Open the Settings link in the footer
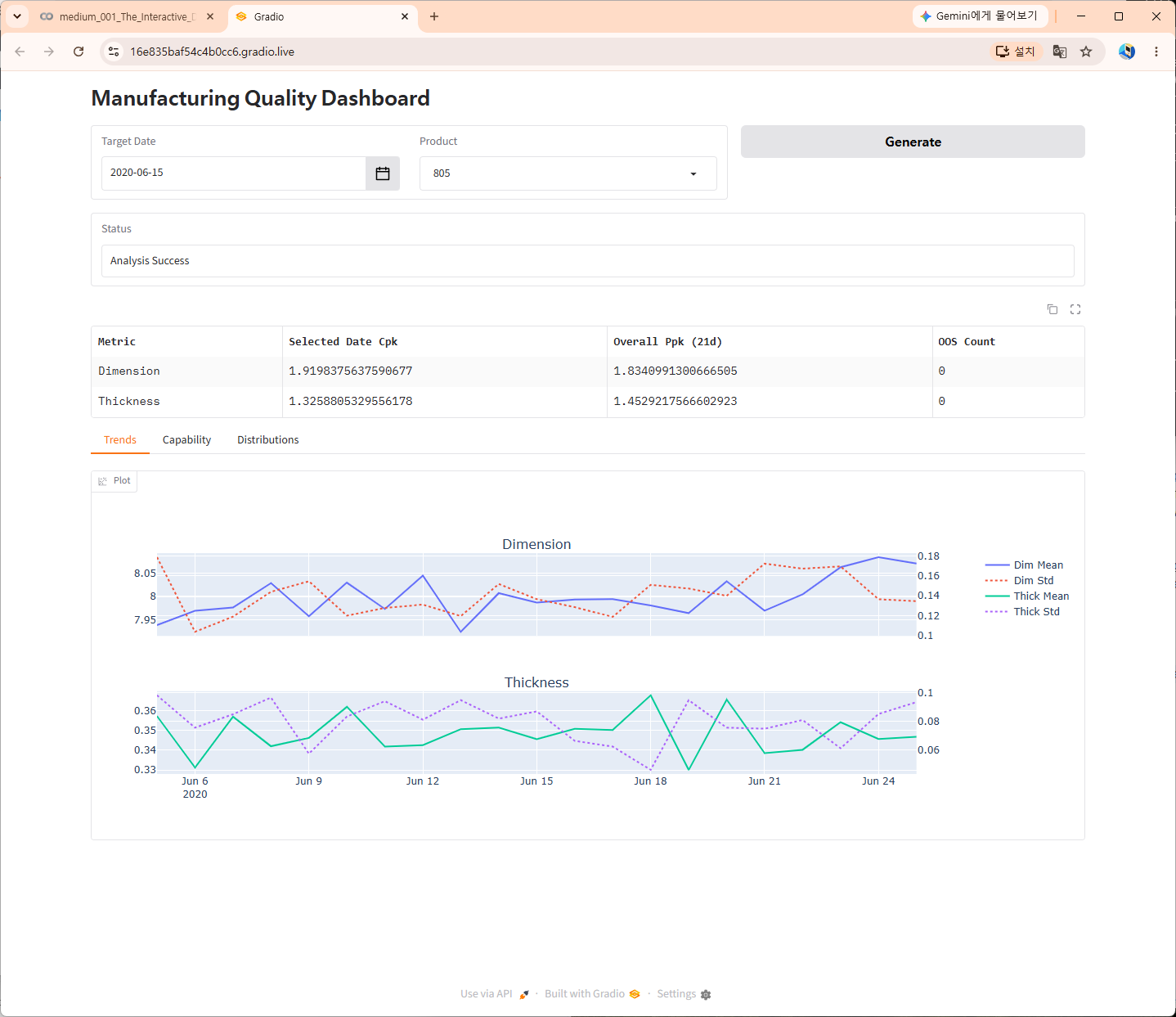1176x1017 pixels. (x=684, y=994)
